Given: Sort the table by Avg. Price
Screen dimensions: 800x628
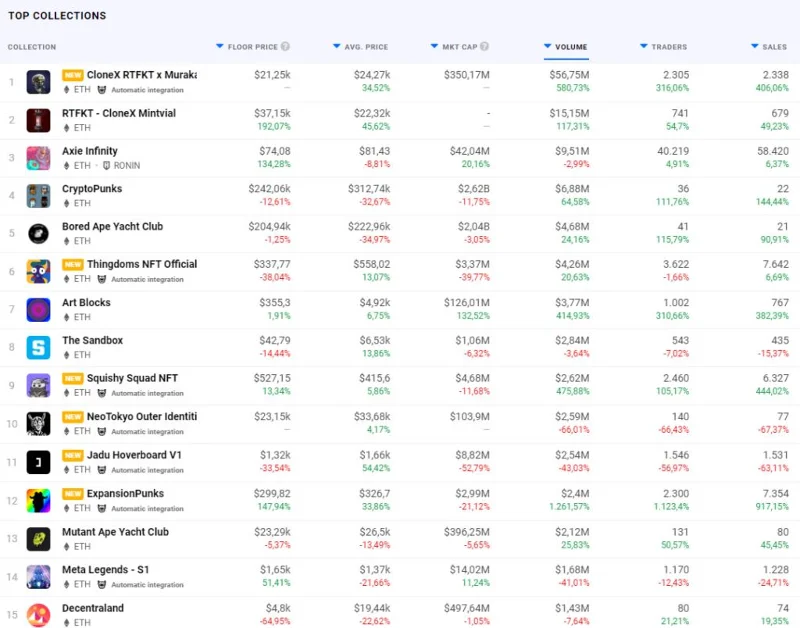Looking at the screenshot, I should pos(360,46).
